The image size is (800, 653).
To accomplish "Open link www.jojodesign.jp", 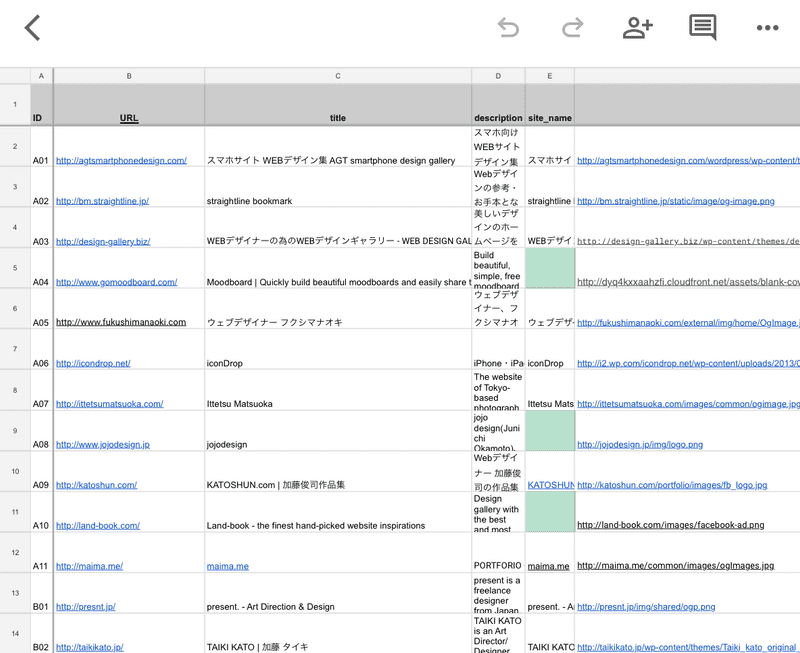I will coord(103,444).
